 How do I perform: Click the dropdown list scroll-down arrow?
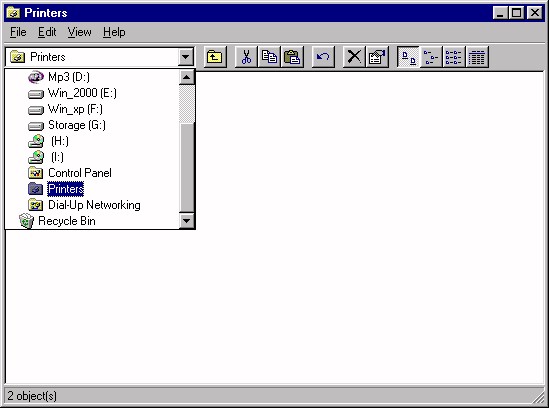click(x=187, y=221)
